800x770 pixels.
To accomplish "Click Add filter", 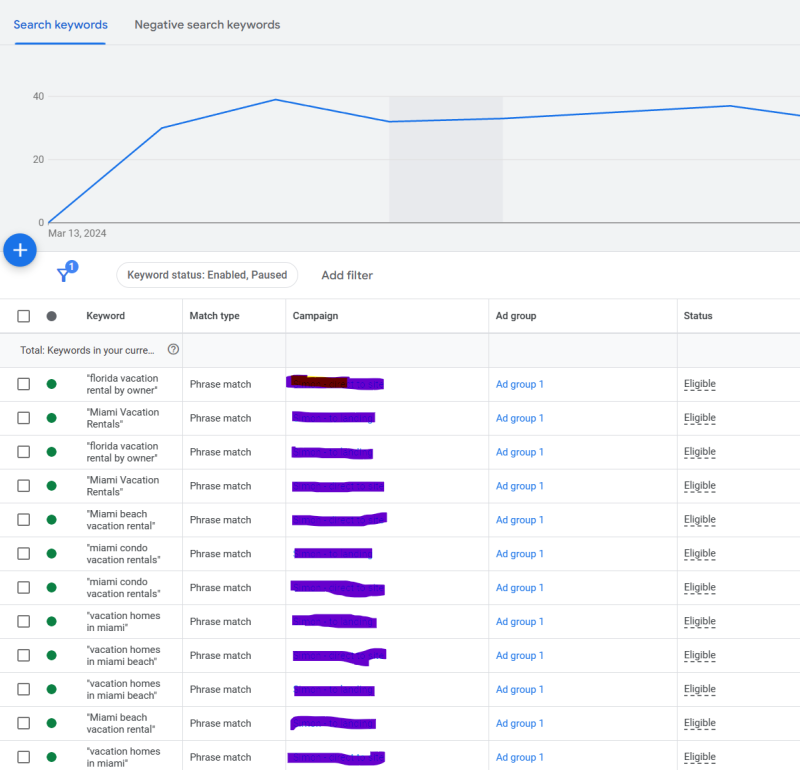I will point(347,275).
